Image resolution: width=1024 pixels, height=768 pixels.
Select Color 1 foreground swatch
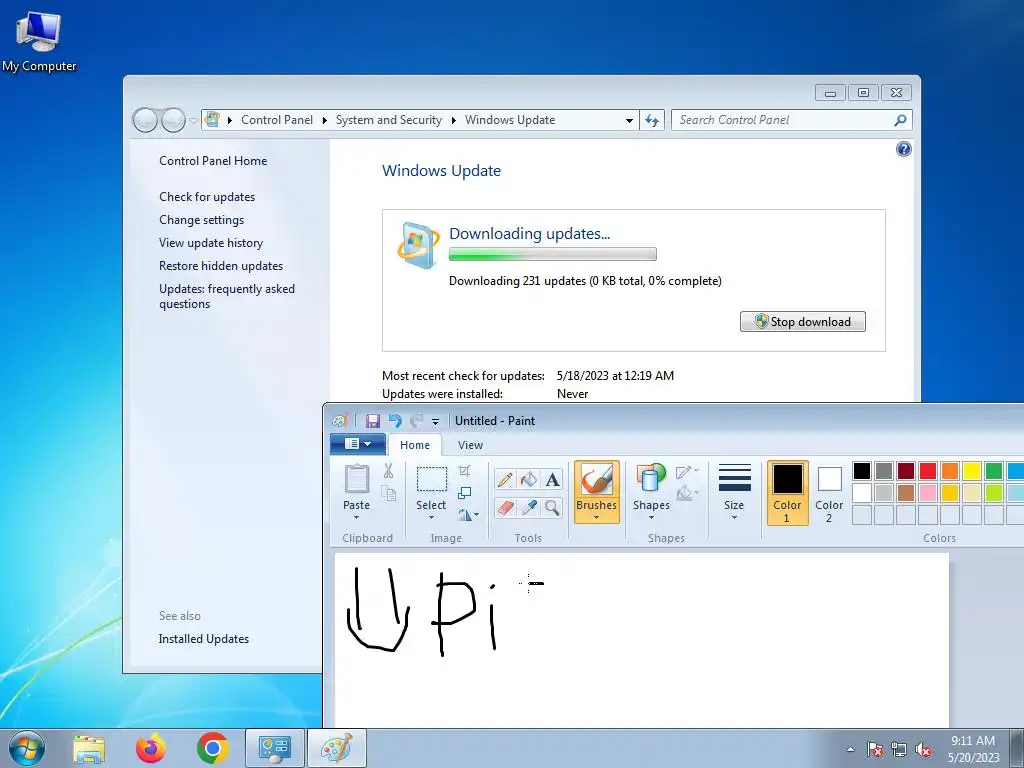coord(788,492)
